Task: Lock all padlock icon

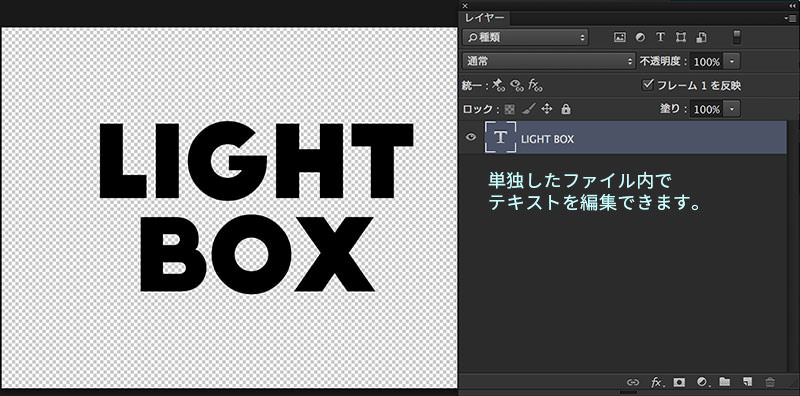Action: point(566,109)
